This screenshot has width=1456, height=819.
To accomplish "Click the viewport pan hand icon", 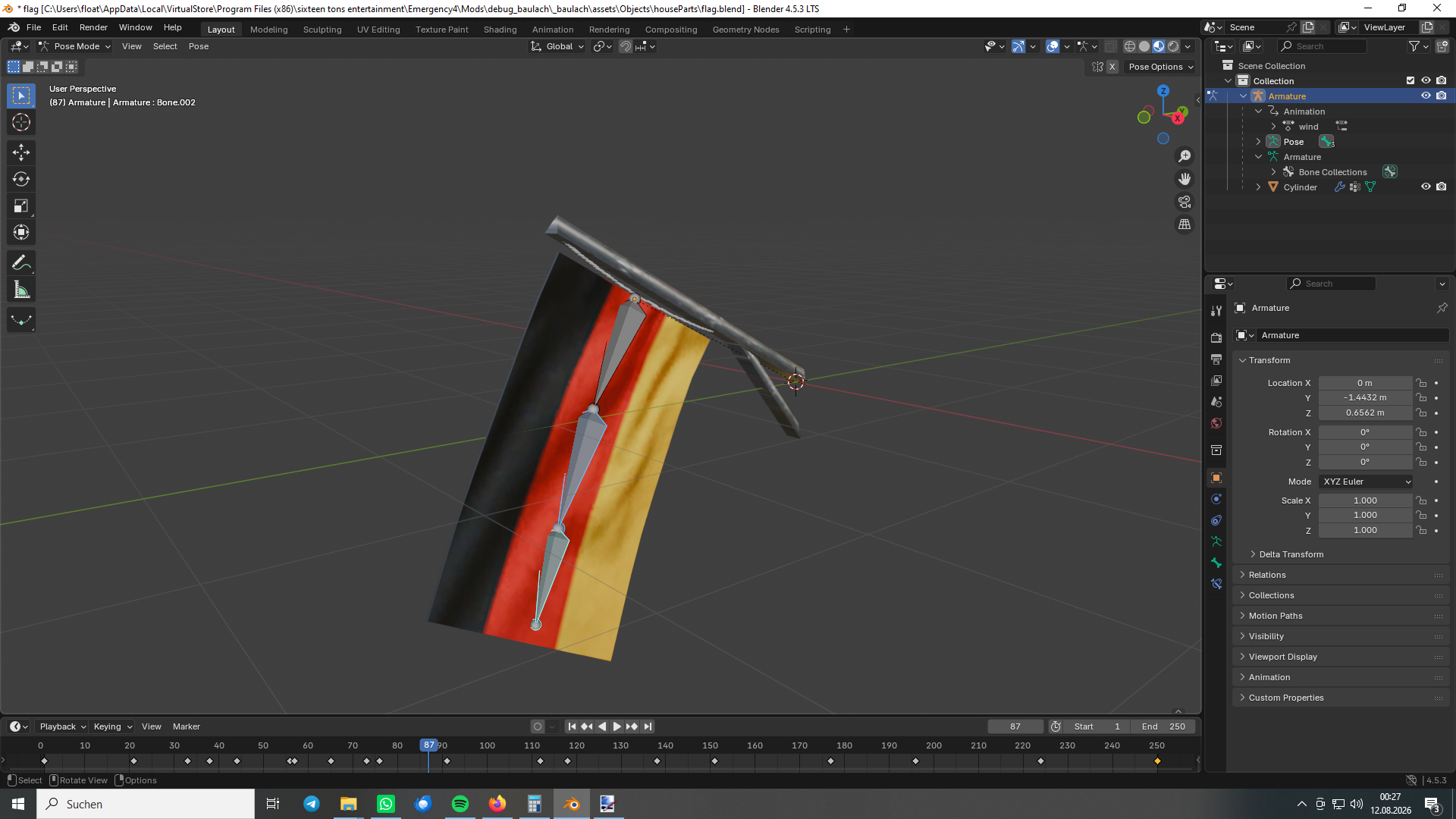I will (1185, 179).
